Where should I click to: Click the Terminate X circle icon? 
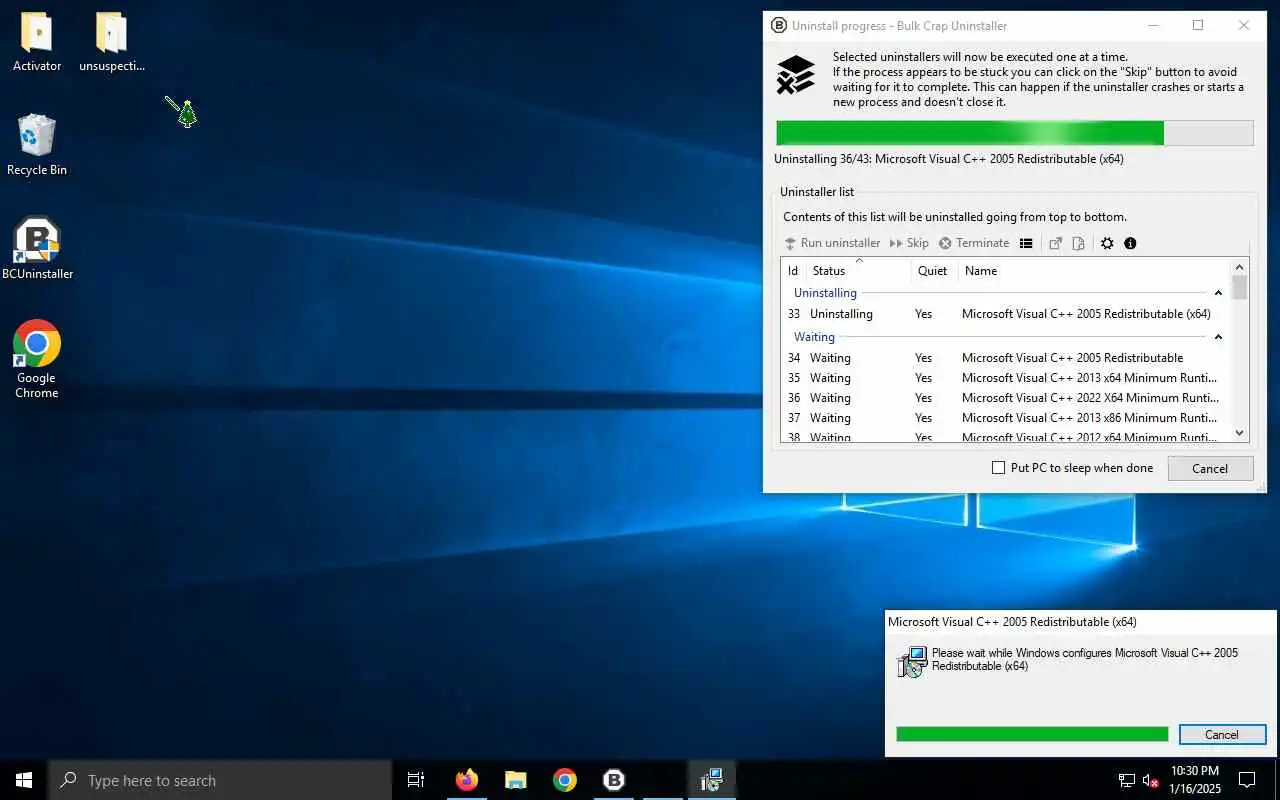[x=945, y=243]
